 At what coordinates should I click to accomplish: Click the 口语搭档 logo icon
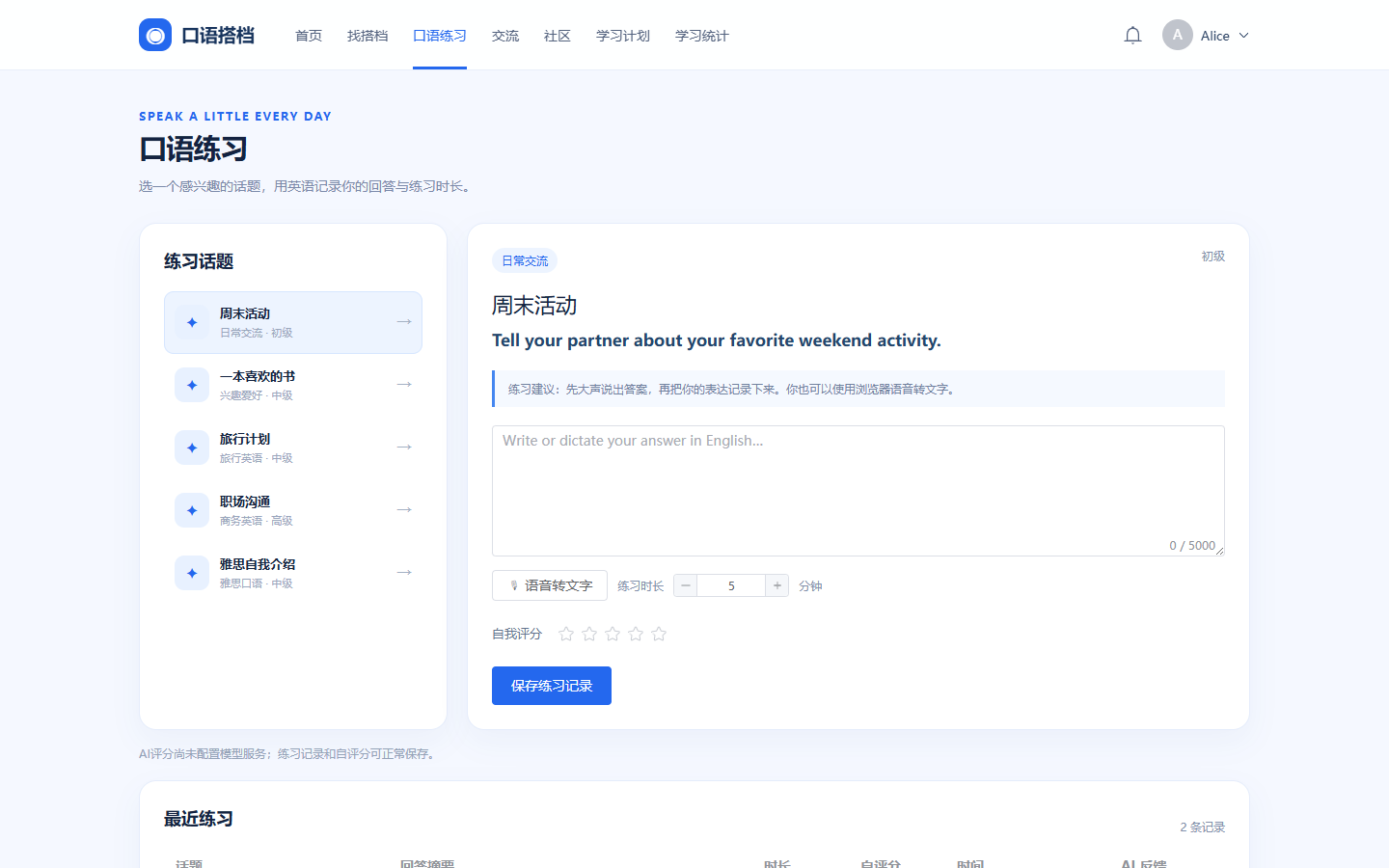tap(155, 36)
